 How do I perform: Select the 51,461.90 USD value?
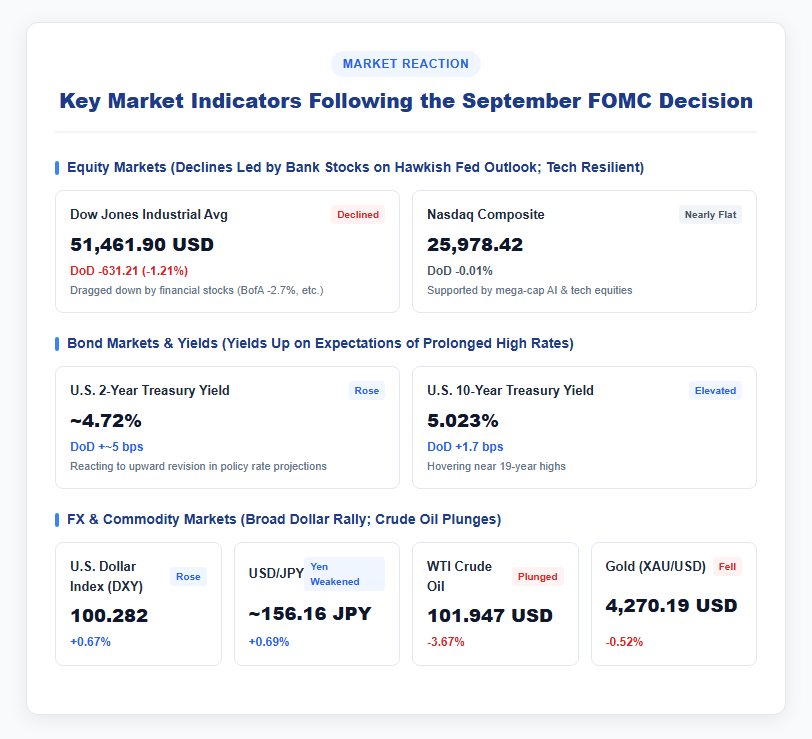pyautogui.click(x=142, y=244)
